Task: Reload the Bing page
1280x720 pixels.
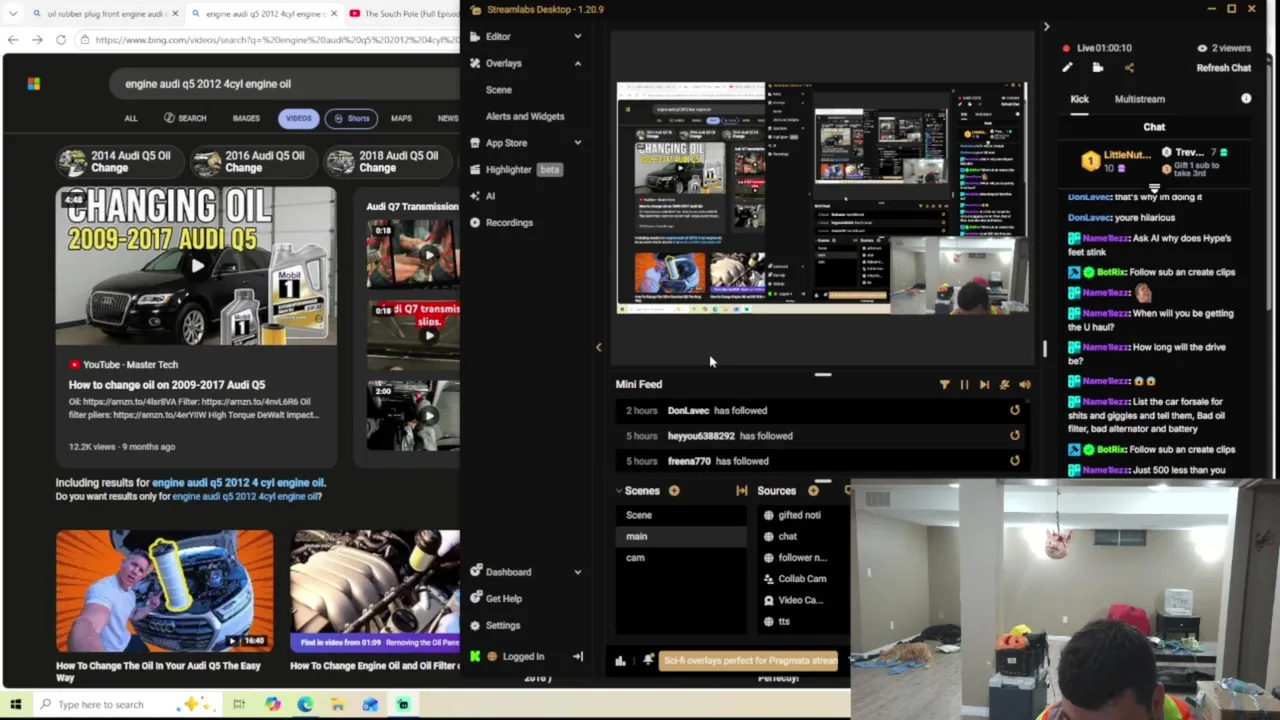Action: tap(61, 40)
